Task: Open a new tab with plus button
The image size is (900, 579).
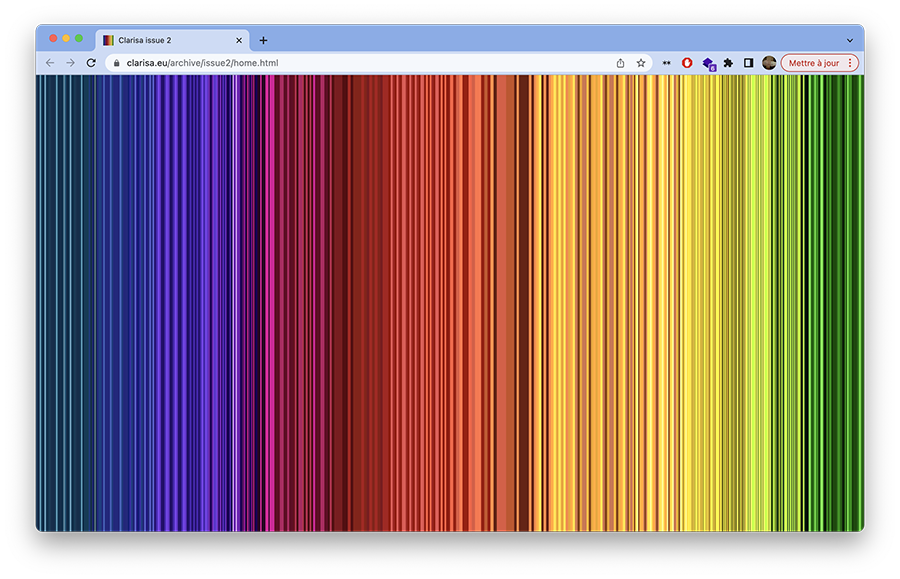Action: [263, 40]
